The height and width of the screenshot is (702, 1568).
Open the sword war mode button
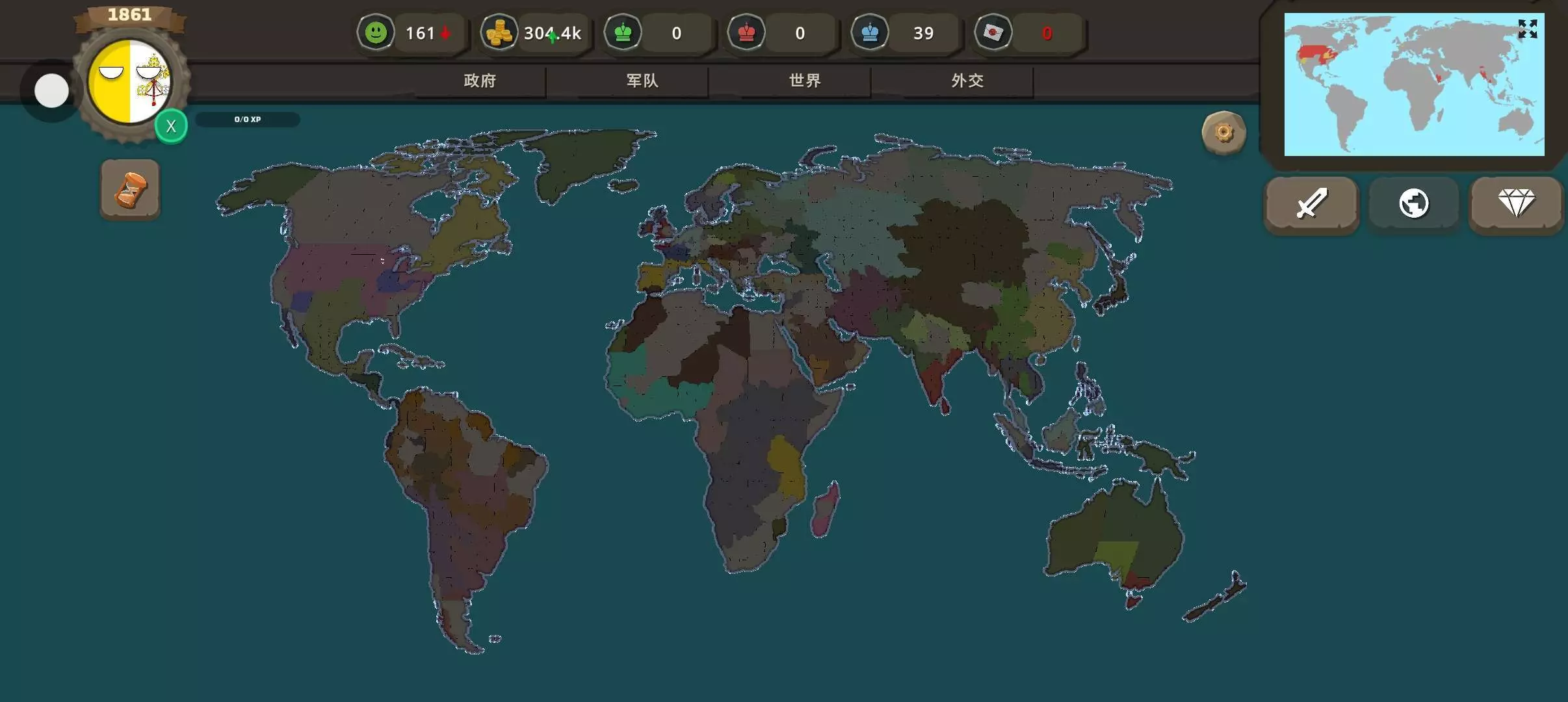[x=1311, y=203]
